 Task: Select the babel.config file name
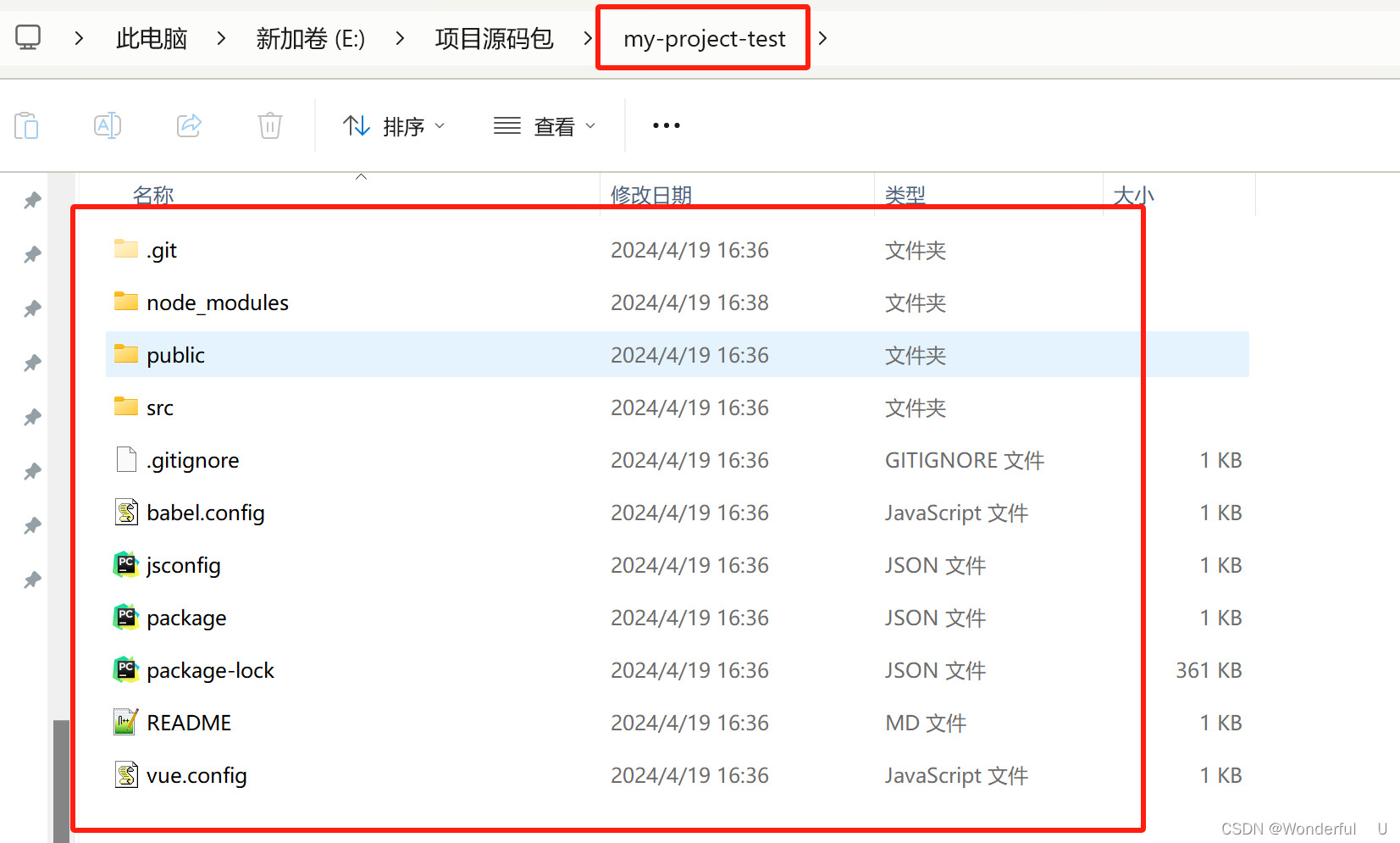coord(206,513)
